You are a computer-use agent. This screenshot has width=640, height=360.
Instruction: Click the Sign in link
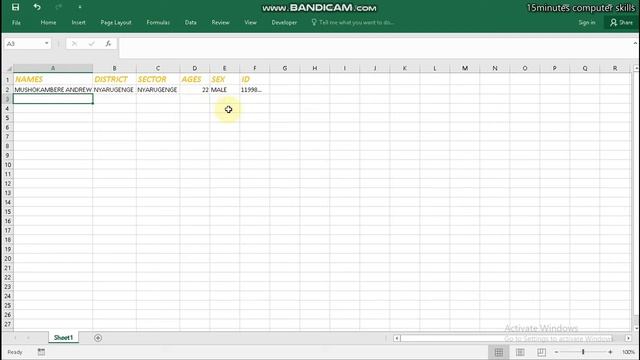pos(587,22)
